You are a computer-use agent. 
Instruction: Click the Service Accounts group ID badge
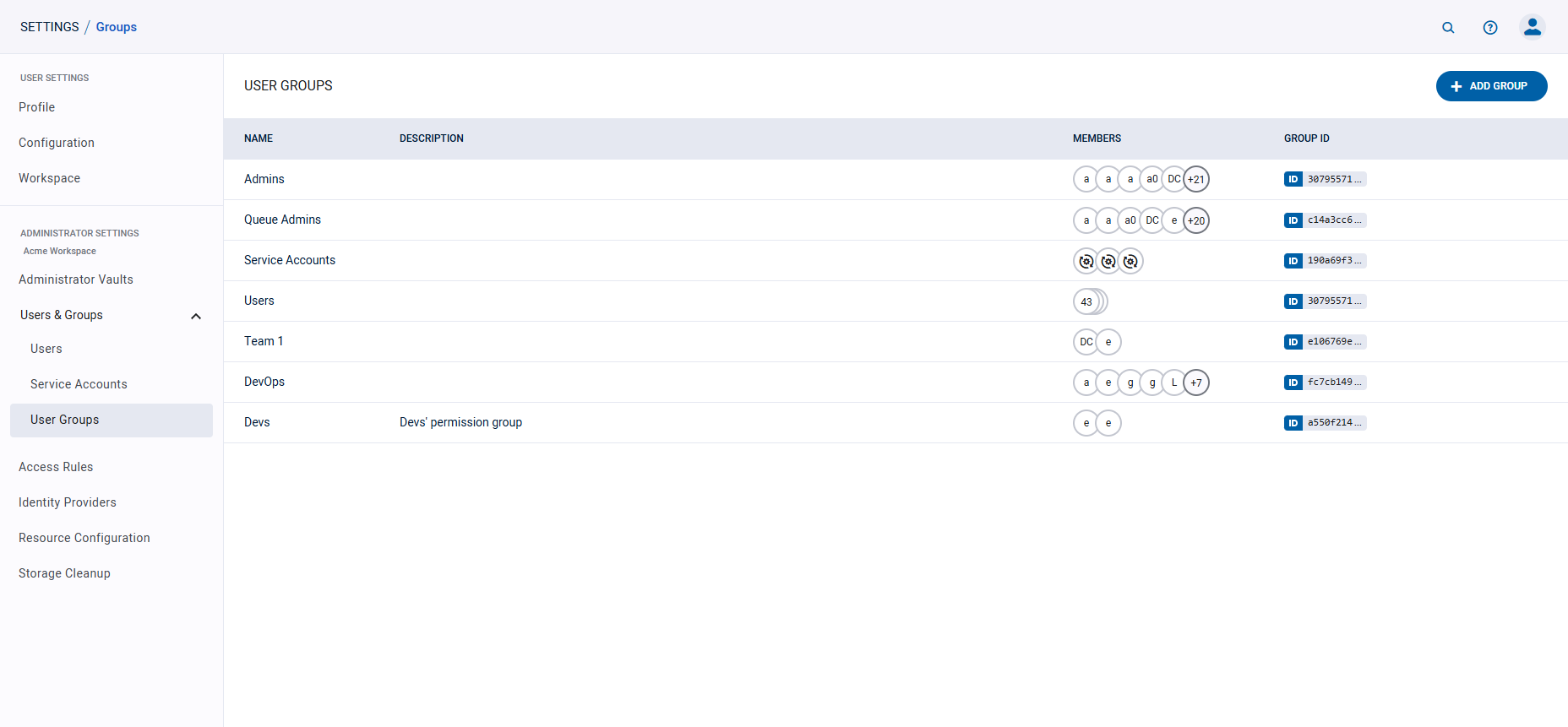click(1324, 261)
